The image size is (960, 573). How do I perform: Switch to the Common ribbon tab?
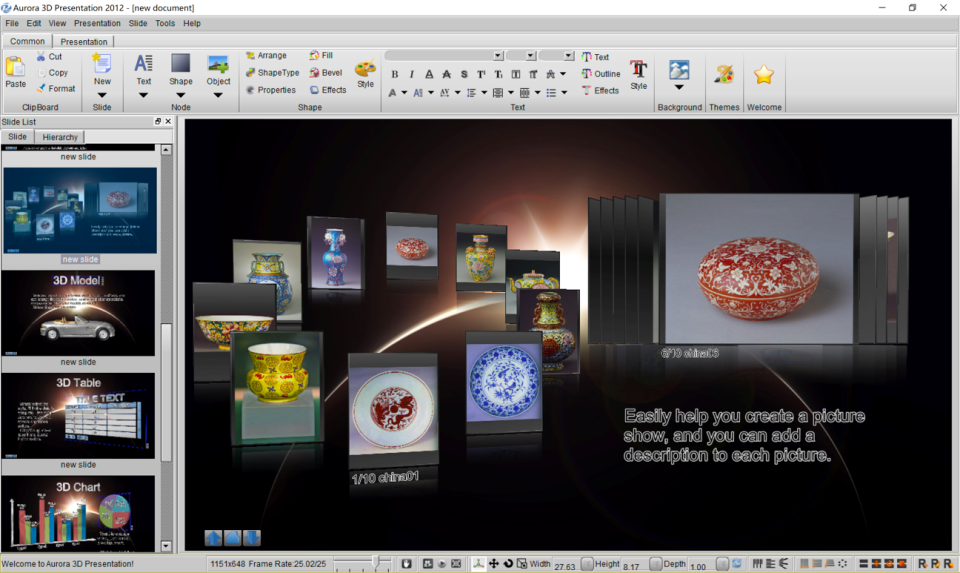(27, 41)
